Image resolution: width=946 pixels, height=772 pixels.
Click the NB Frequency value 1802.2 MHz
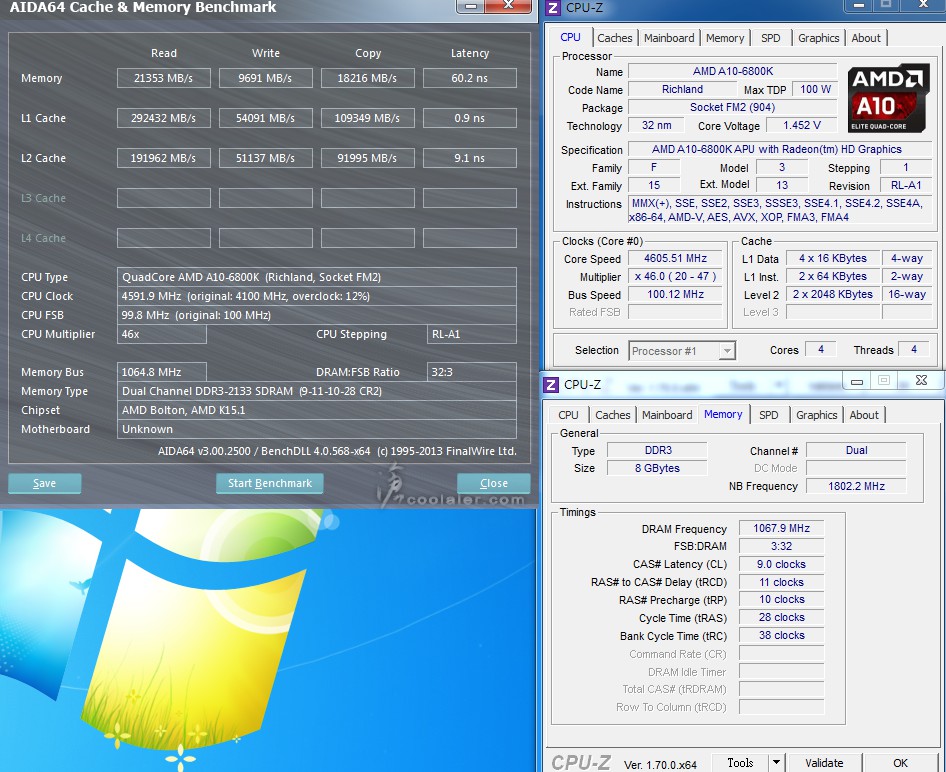click(x=856, y=486)
